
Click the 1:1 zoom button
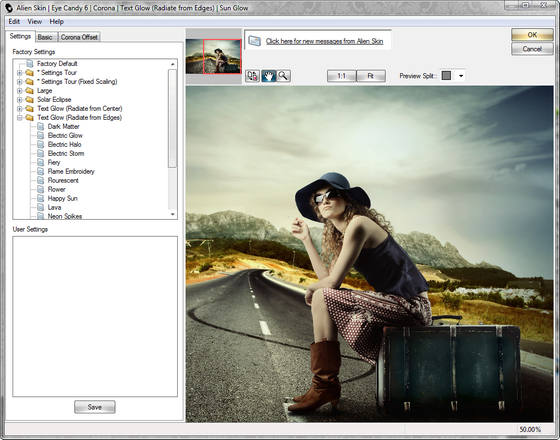point(341,76)
